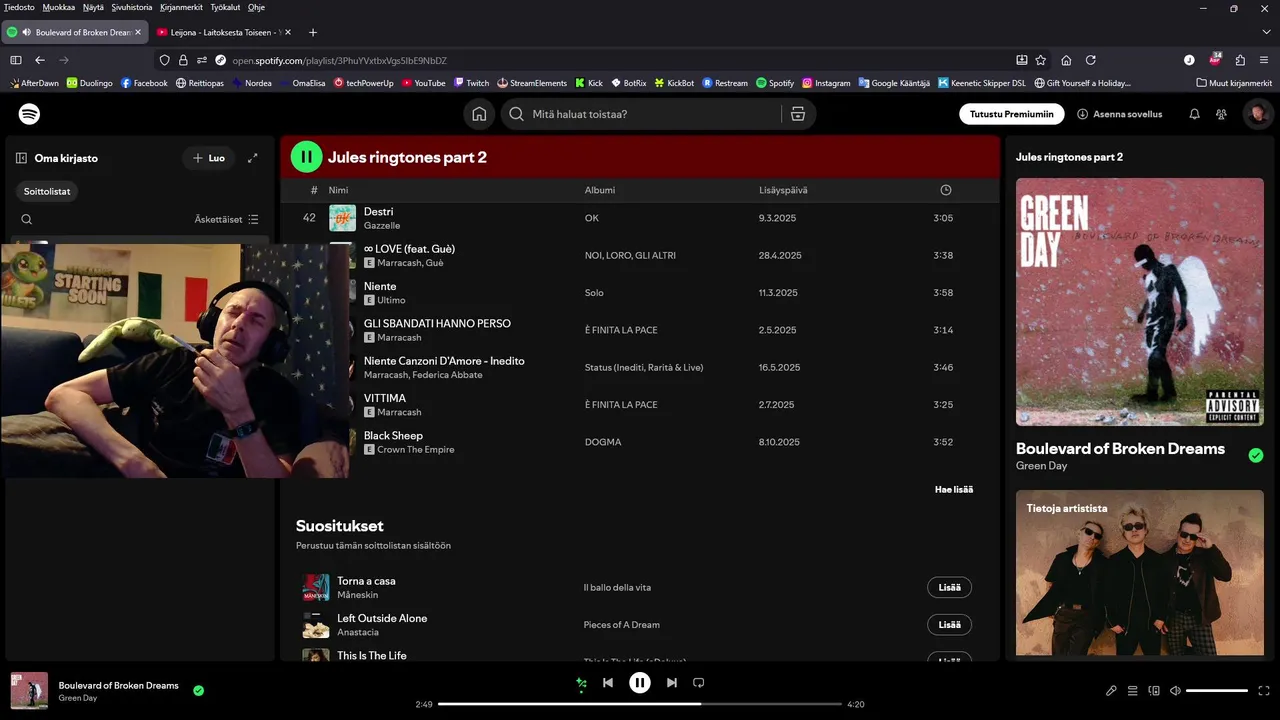This screenshot has width=1280, height=720.
Task: Sort by the Albumi column header
Action: coord(600,190)
